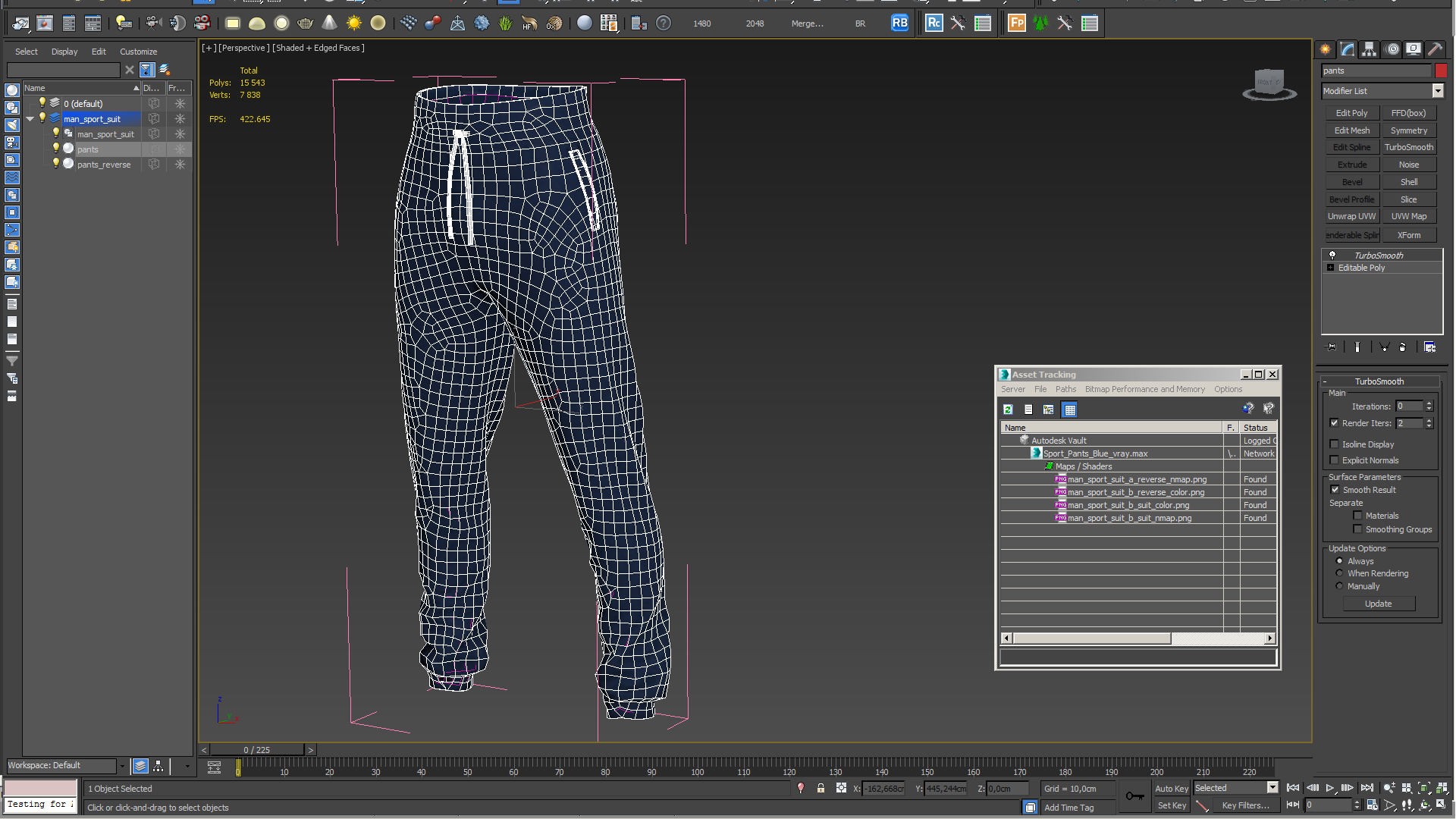The width and height of the screenshot is (1456, 819).
Task: Click the orange Fp toolbar icon
Action: [1017, 24]
